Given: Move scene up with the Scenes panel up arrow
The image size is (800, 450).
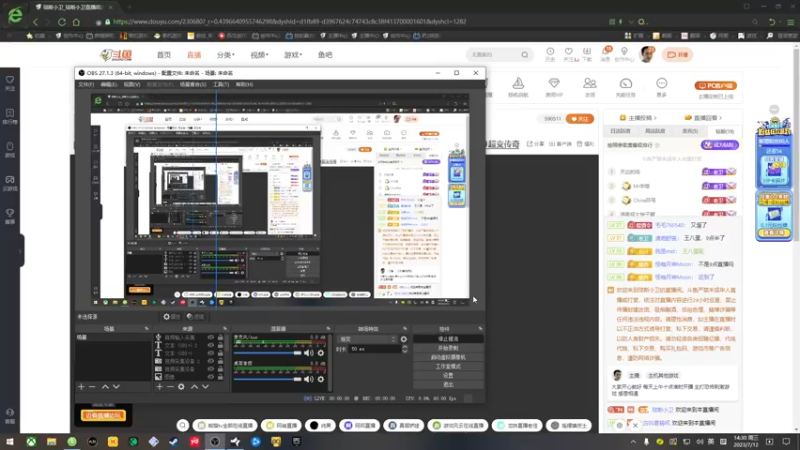Looking at the screenshot, I should pyautogui.click(x=105, y=387).
